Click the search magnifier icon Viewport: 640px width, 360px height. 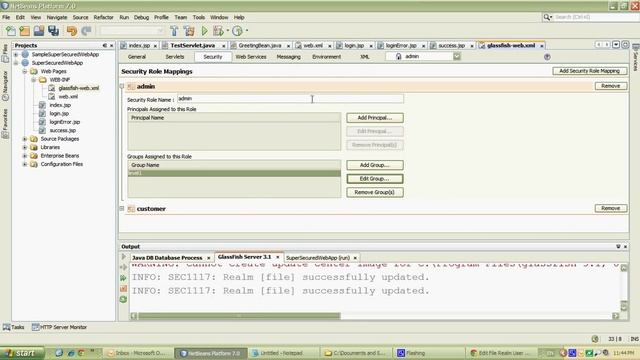547,17
